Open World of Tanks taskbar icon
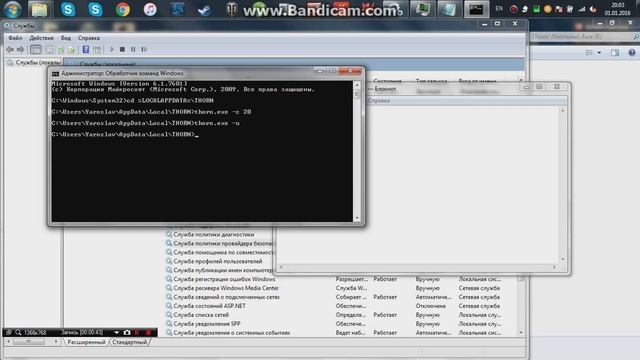The height and width of the screenshot is (360, 640). pyautogui.click(x=231, y=9)
